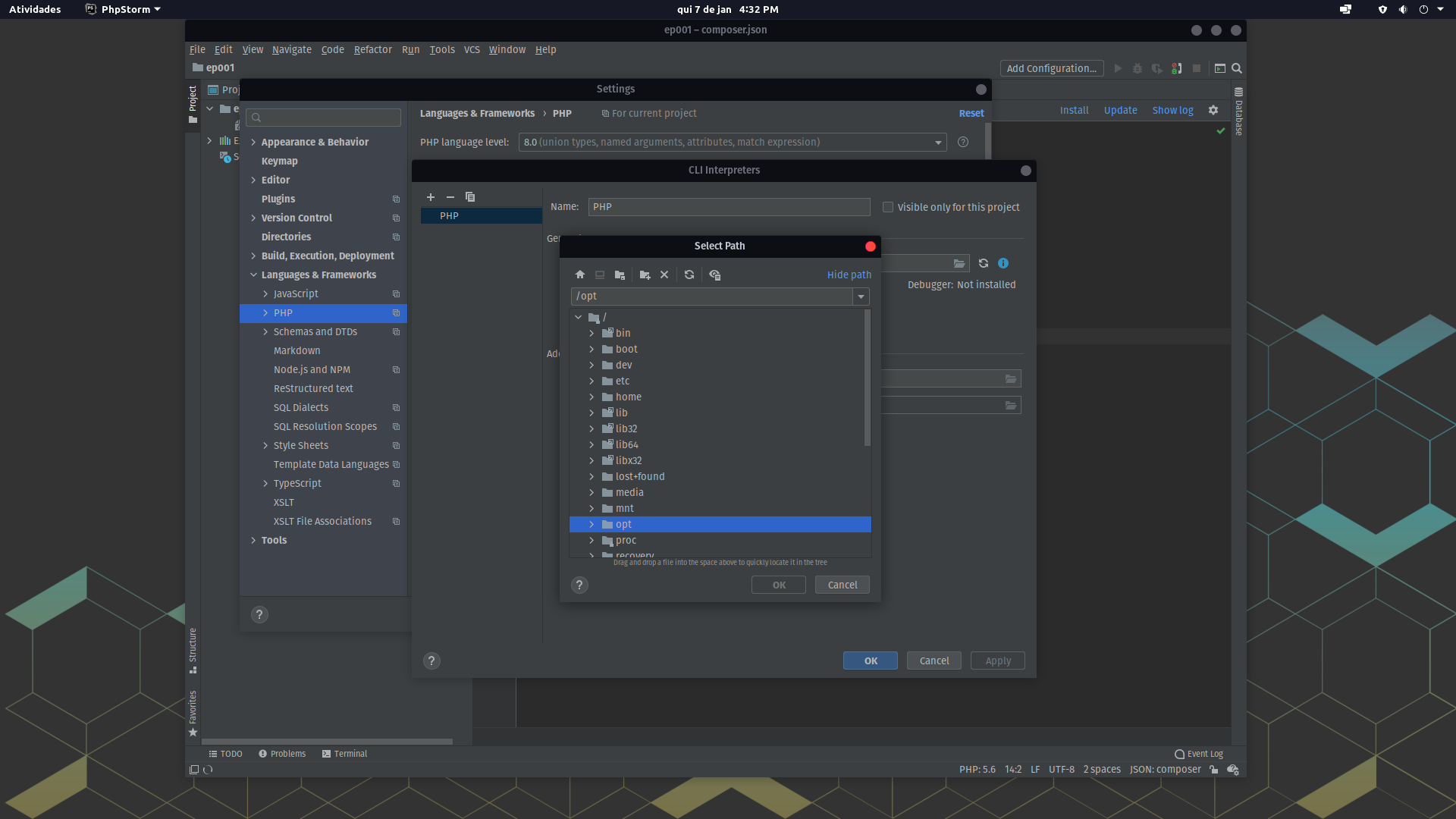Open help for CLI Interpreters dialog
This screenshot has width=1456, height=819.
(431, 661)
